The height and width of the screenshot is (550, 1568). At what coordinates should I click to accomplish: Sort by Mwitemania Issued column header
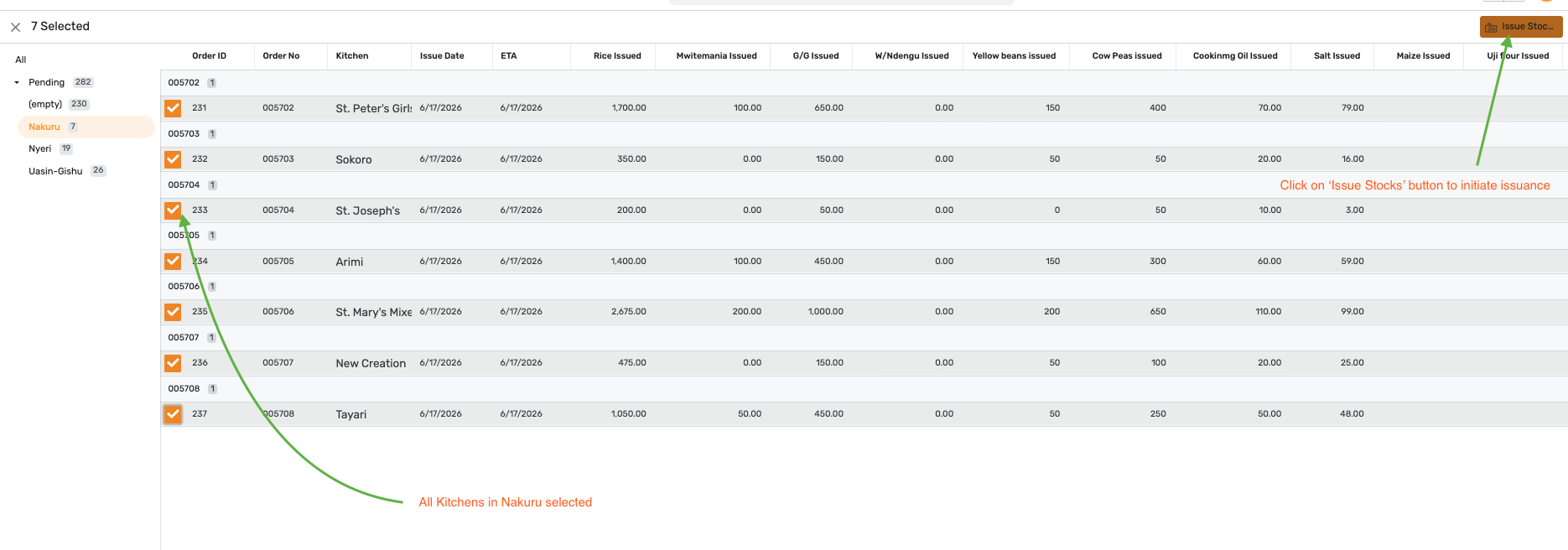point(716,56)
